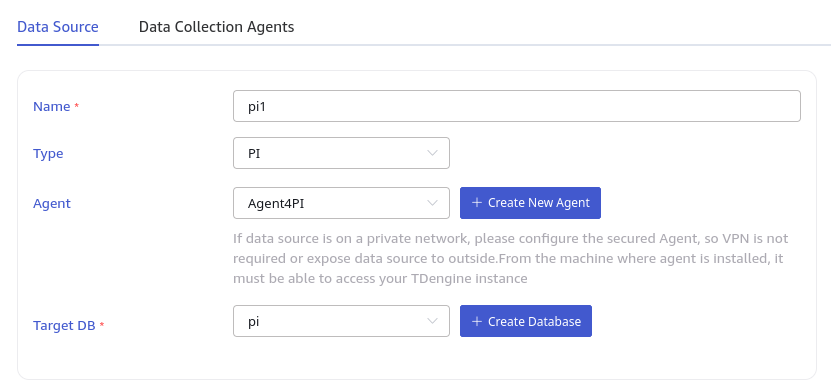The height and width of the screenshot is (385, 831).
Task: Click the plus icon on Create New Agent
Action: pos(476,203)
